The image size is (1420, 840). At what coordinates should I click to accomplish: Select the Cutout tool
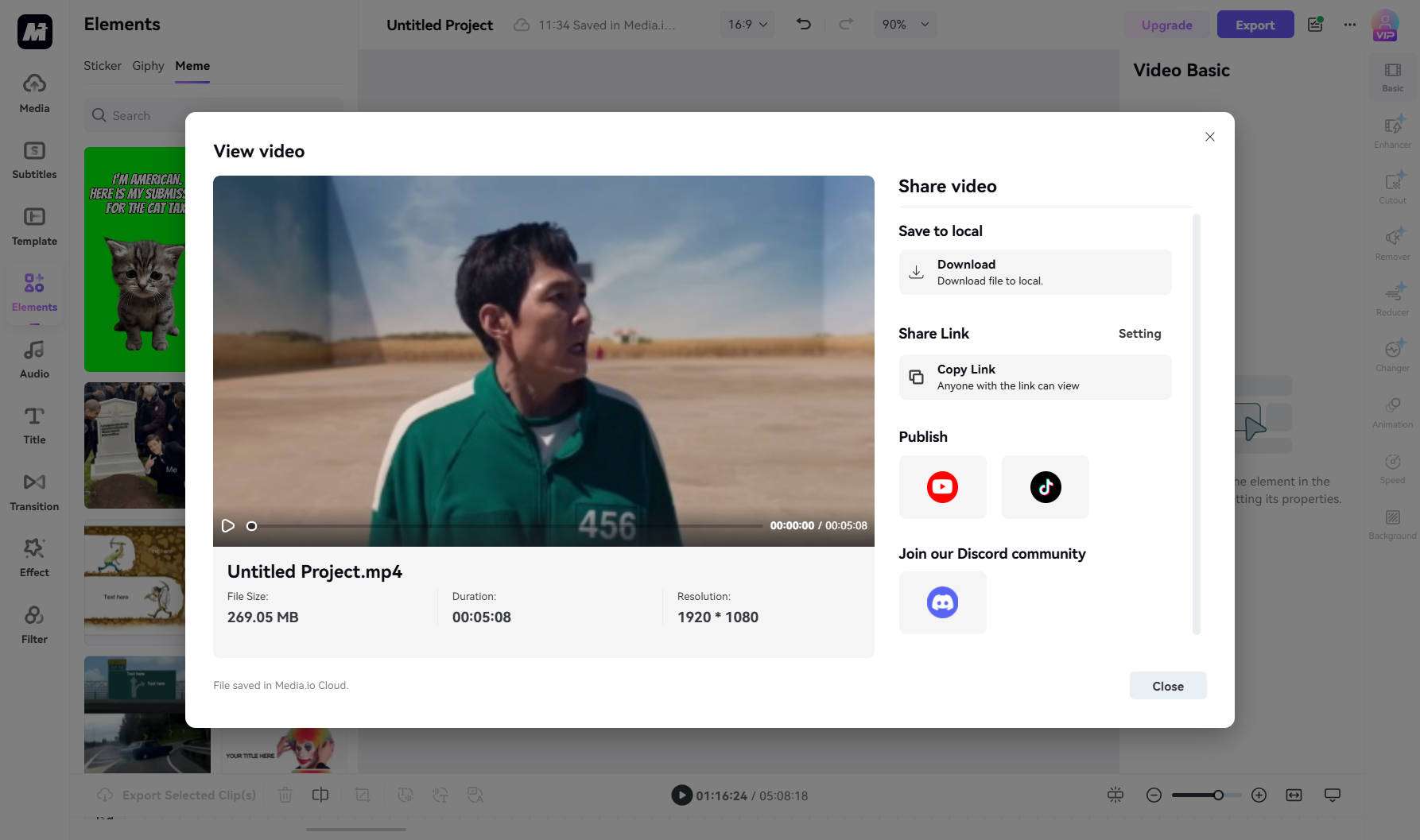pyautogui.click(x=1392, y=188)
